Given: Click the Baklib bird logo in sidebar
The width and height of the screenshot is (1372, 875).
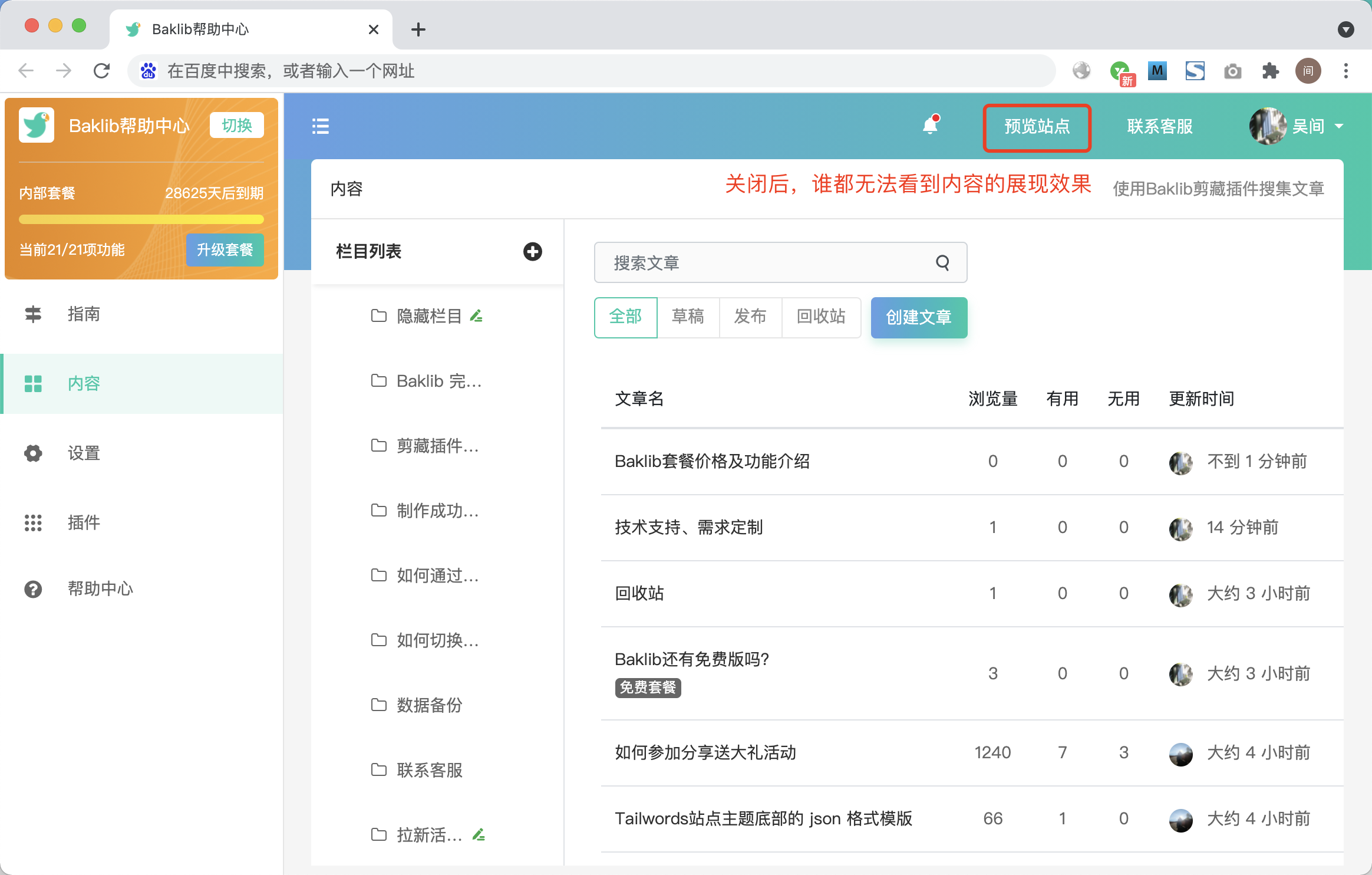Looking at the screenshot, I should [37, 125].
